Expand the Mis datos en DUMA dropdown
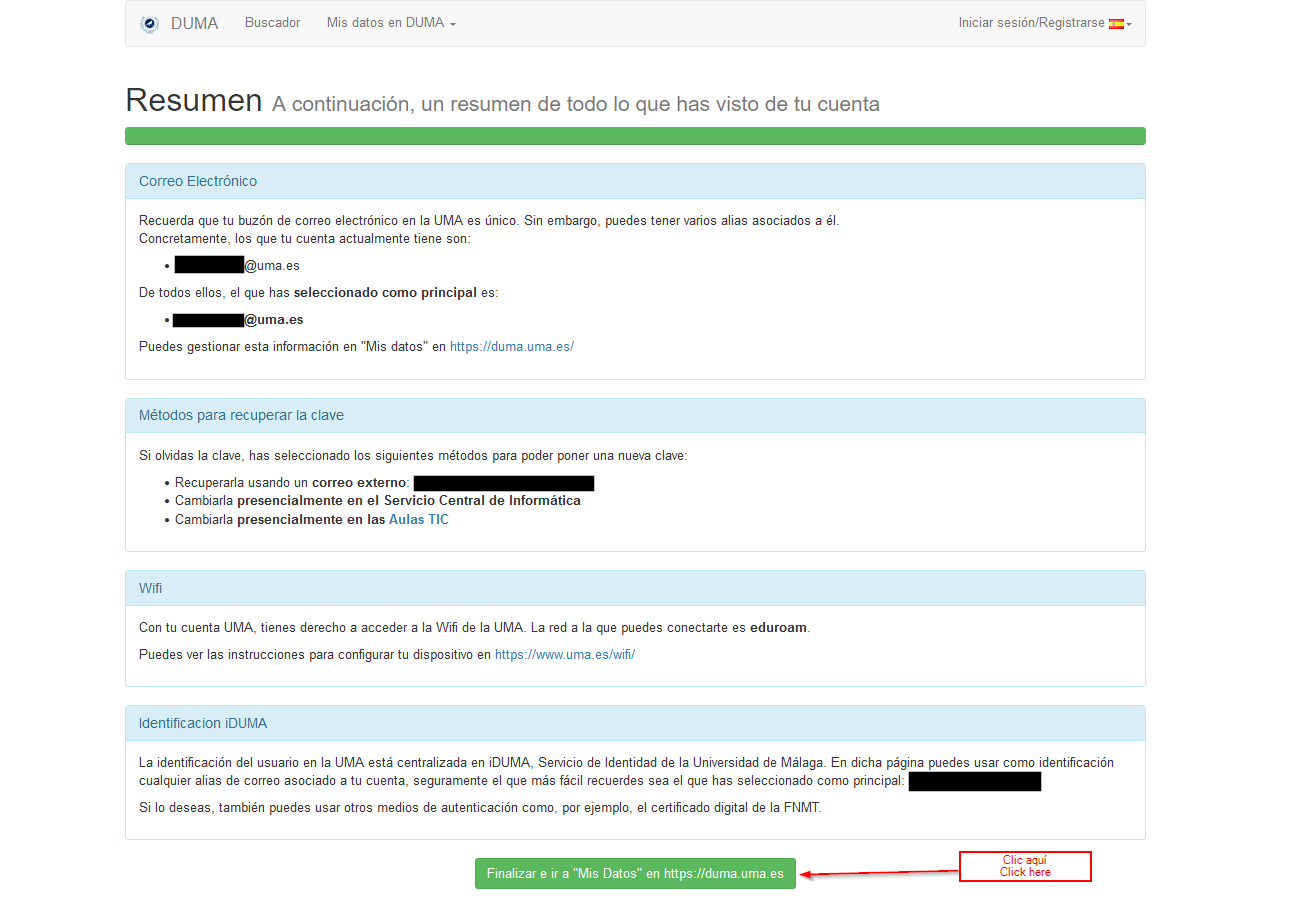The height and width of the screenshot is (899, 1295). click(390, 23)
